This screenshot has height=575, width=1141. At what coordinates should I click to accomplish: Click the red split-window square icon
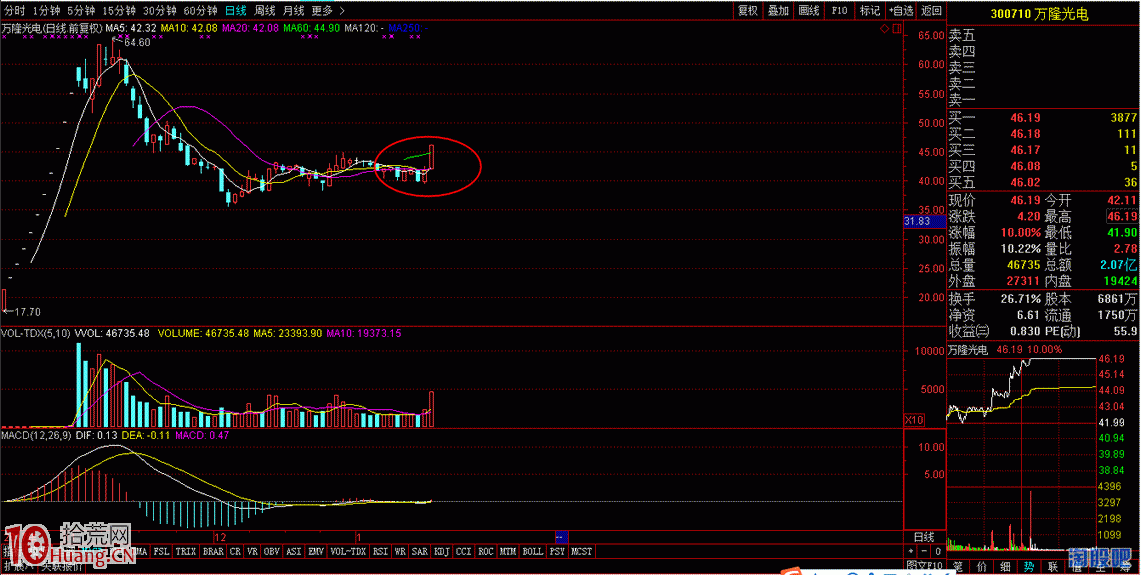pos(896,29)
